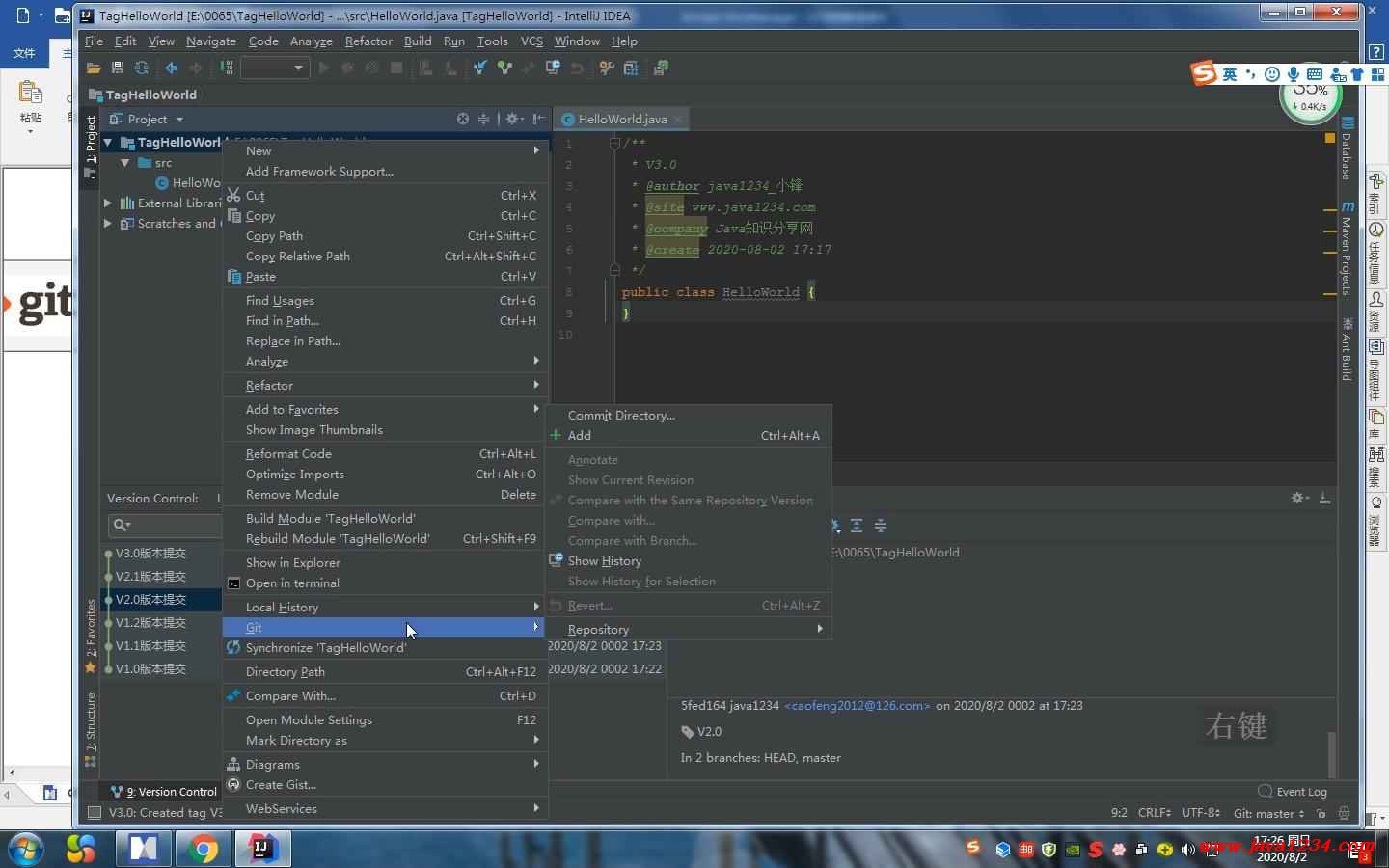Open the Project panel gear settings
The width and height of the screenshot is (1389, 868).
[513, 119]
